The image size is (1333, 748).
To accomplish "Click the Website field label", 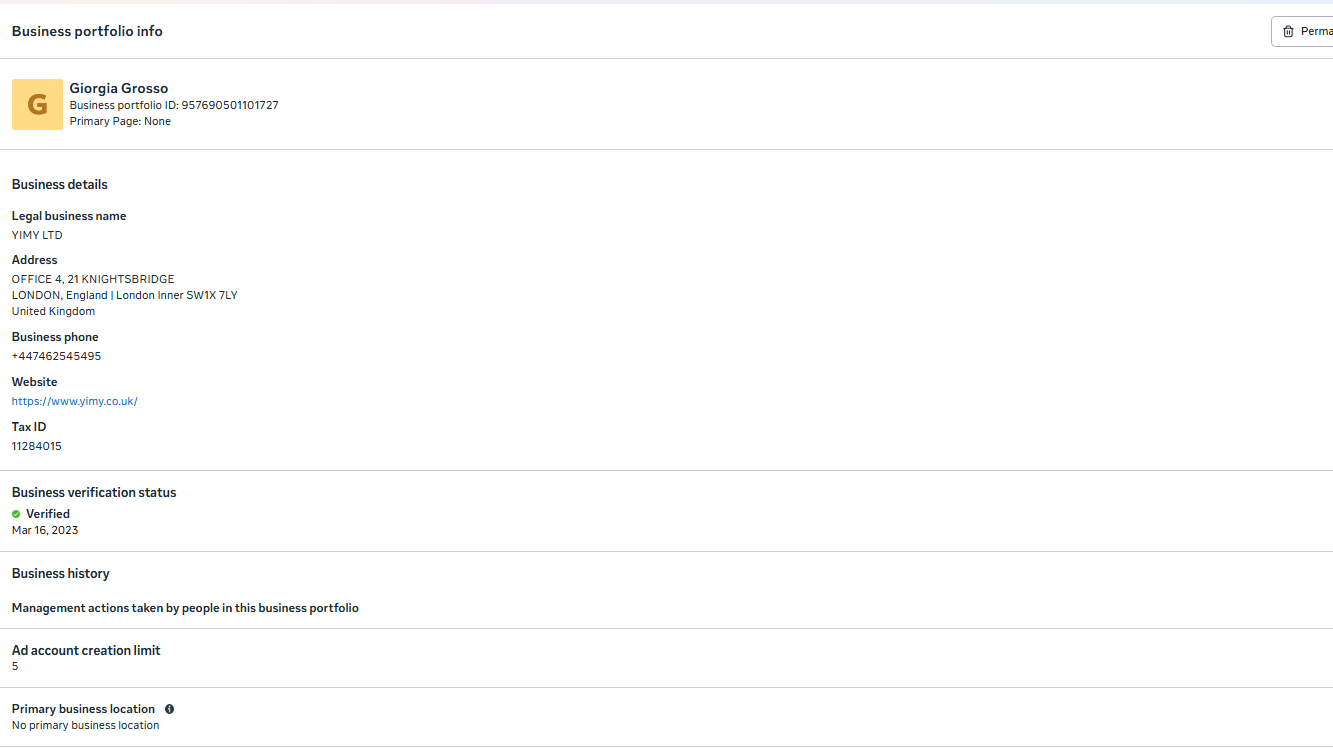I will click(x=35, y=382).
